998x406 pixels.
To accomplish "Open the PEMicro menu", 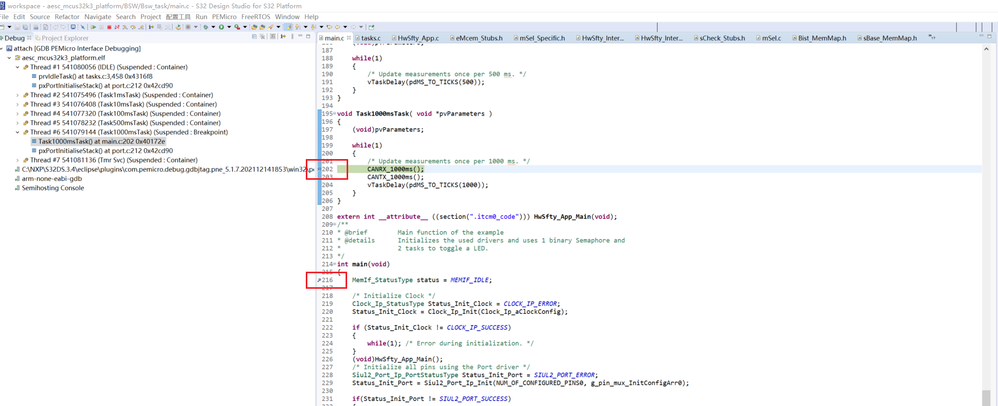I will (x=224, y=17).
